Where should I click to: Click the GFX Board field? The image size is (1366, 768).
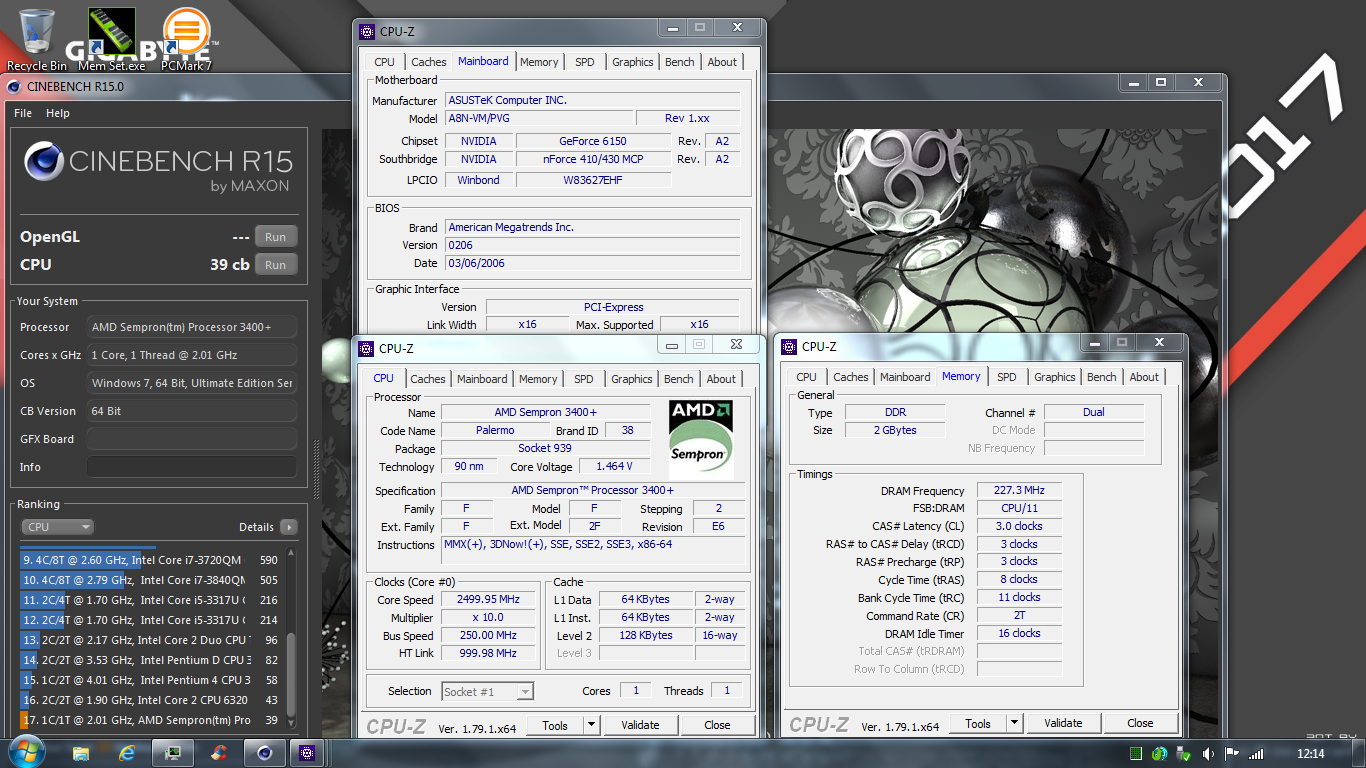192,439
